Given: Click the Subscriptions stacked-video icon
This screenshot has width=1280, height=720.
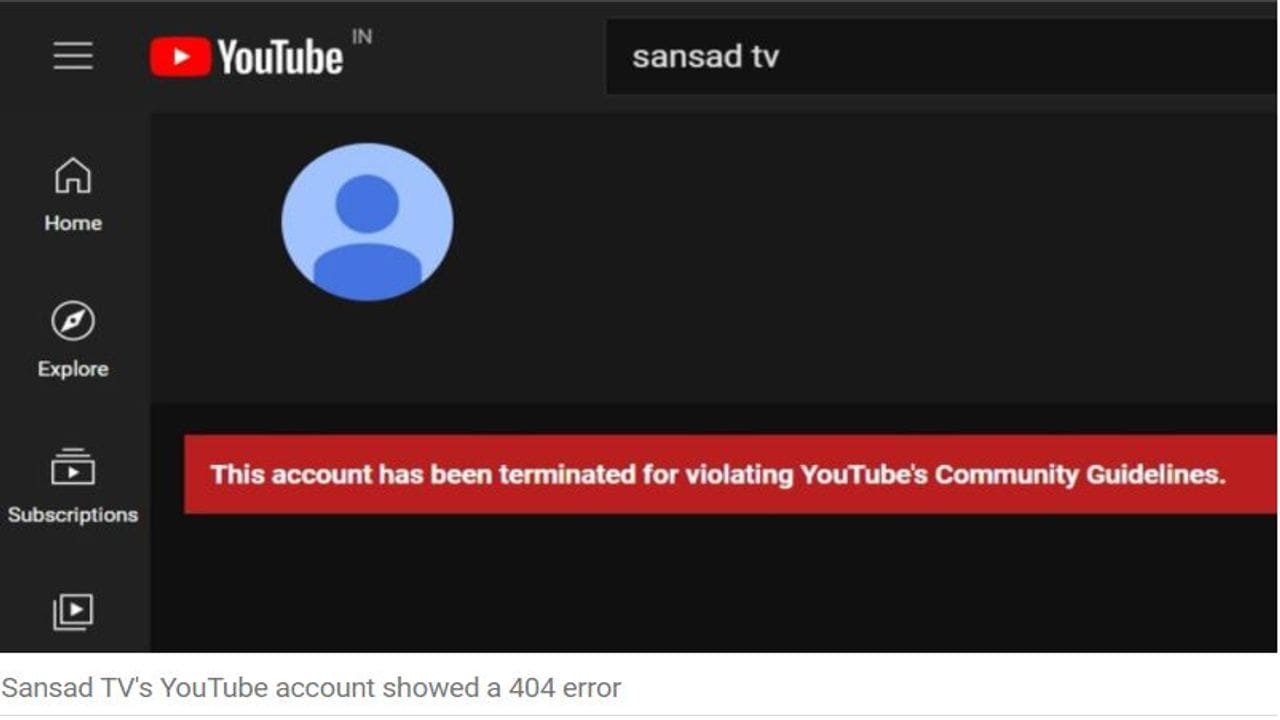Looking at the screenshot, I should point(73,467).
